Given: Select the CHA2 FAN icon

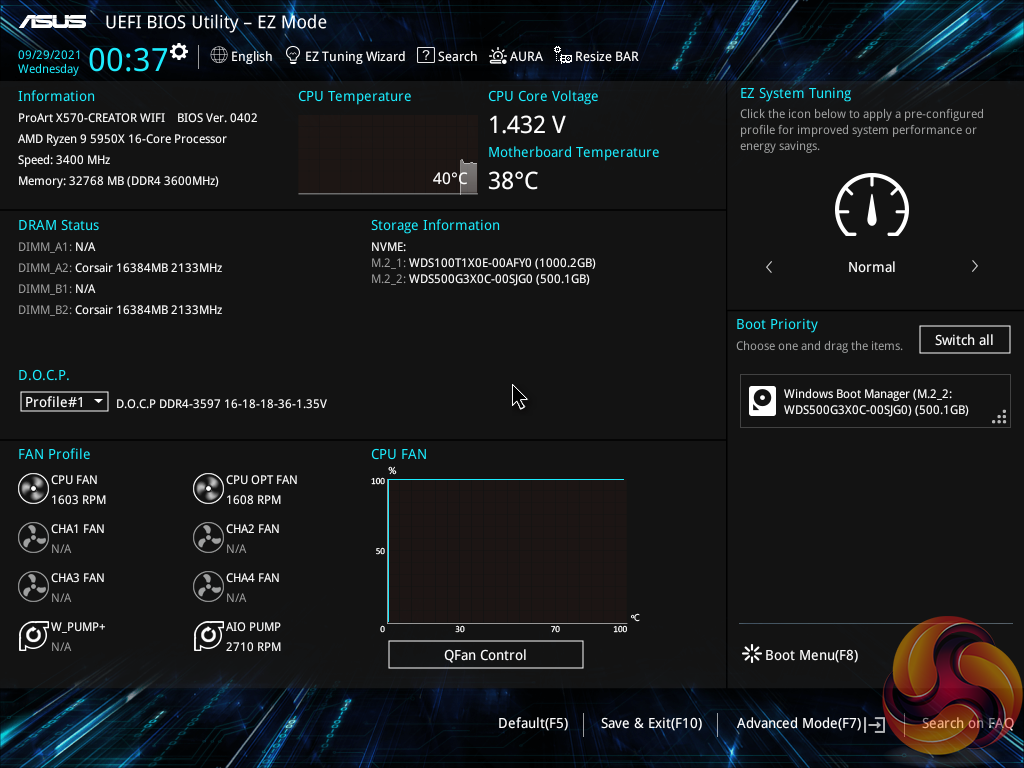Looking at the screenshot, I should tap(208, 538).
